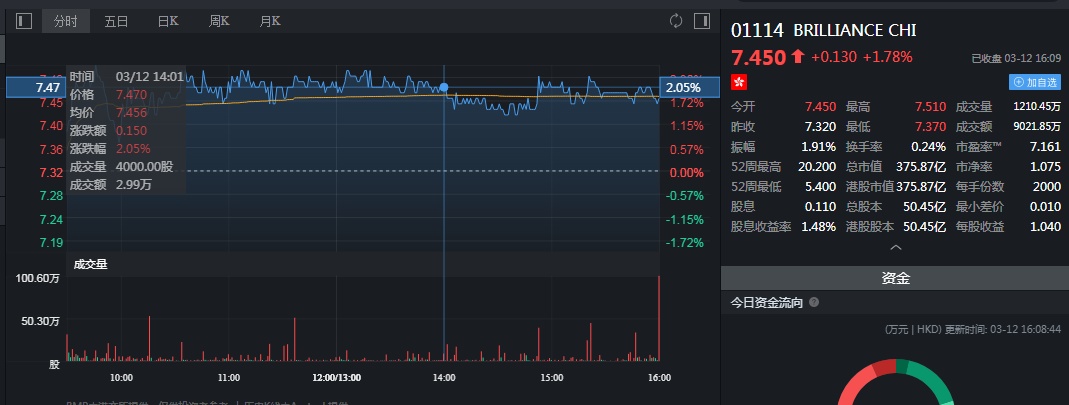
Task: Click the 2.05% percentage axis label
Action: pyautogui.click(x=685, y=88)
